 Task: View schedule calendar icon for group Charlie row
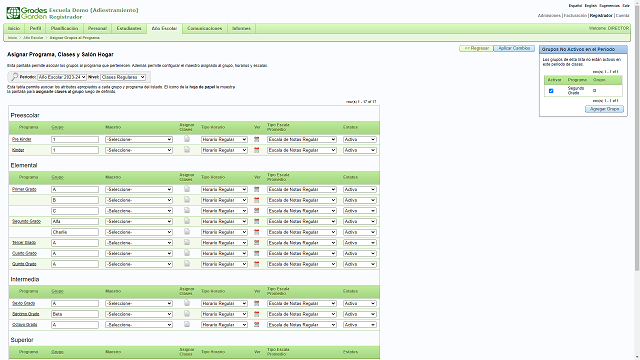pyautogui.click(x=257, y=232)
